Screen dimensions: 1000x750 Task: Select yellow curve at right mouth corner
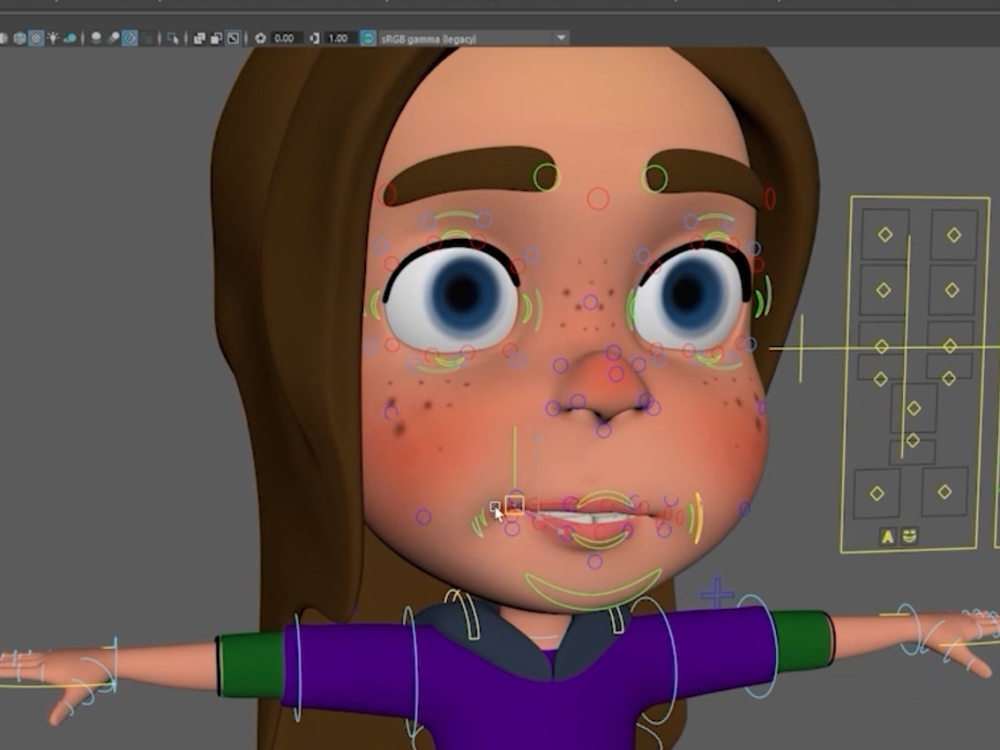point(698,518)
